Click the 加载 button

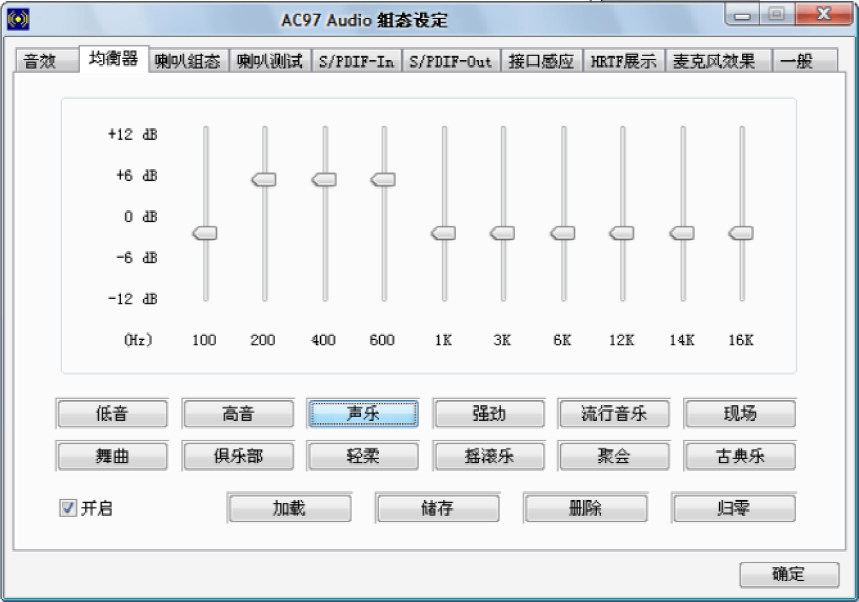(x=290, y=508)
